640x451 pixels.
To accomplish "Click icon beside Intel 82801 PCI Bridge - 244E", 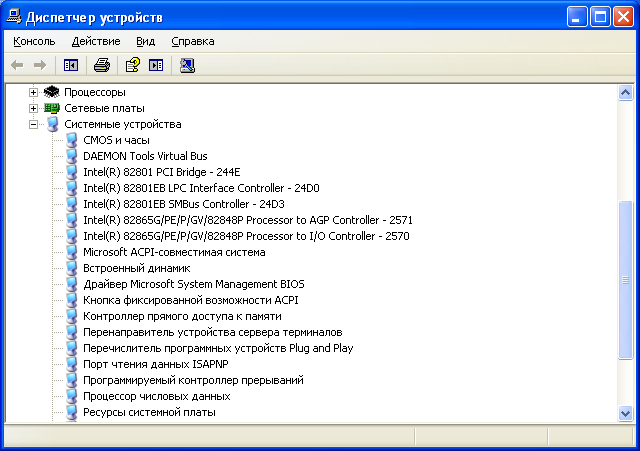I will 72,172.
